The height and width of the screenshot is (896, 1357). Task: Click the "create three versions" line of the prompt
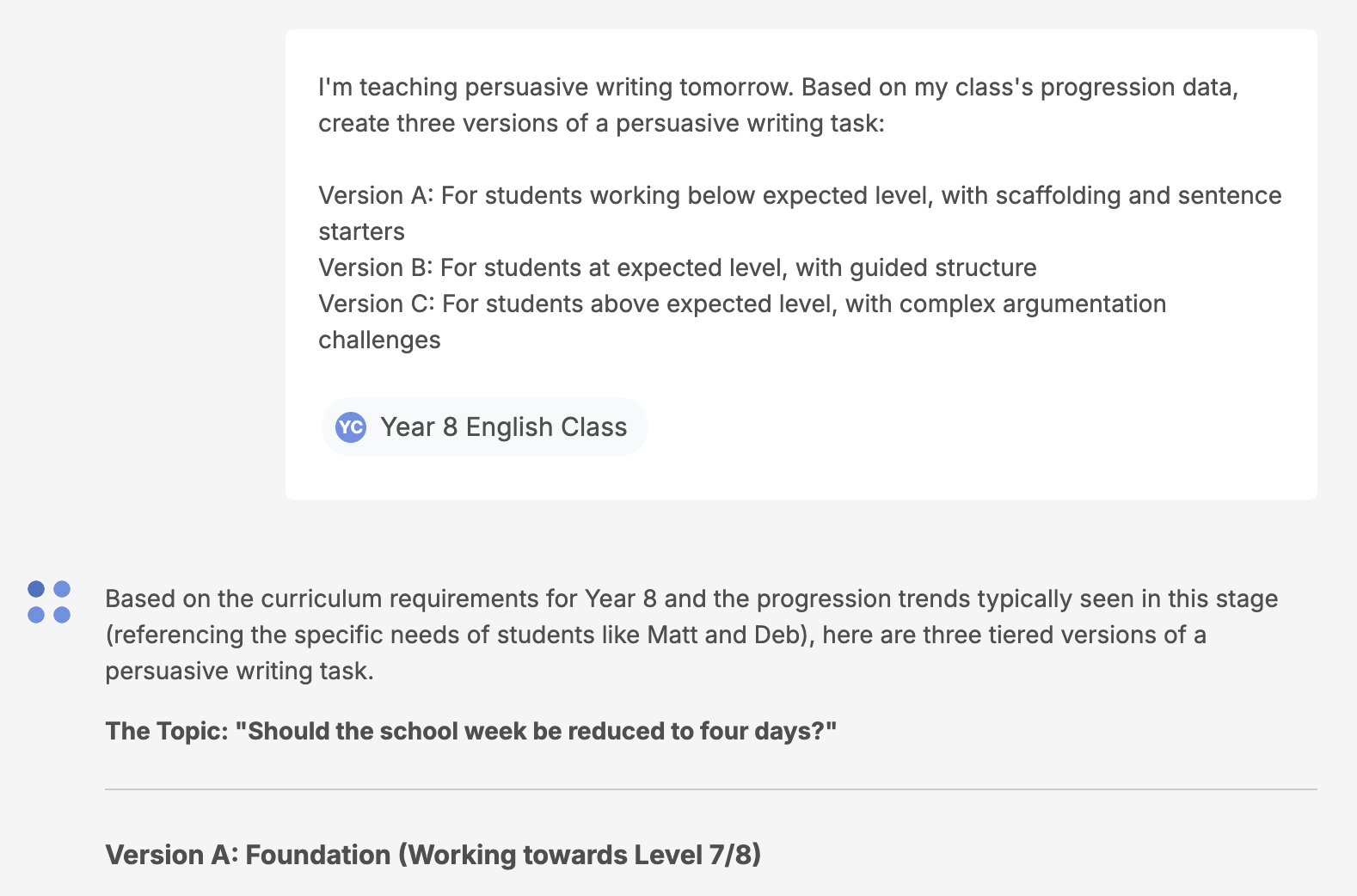[600, 123]
